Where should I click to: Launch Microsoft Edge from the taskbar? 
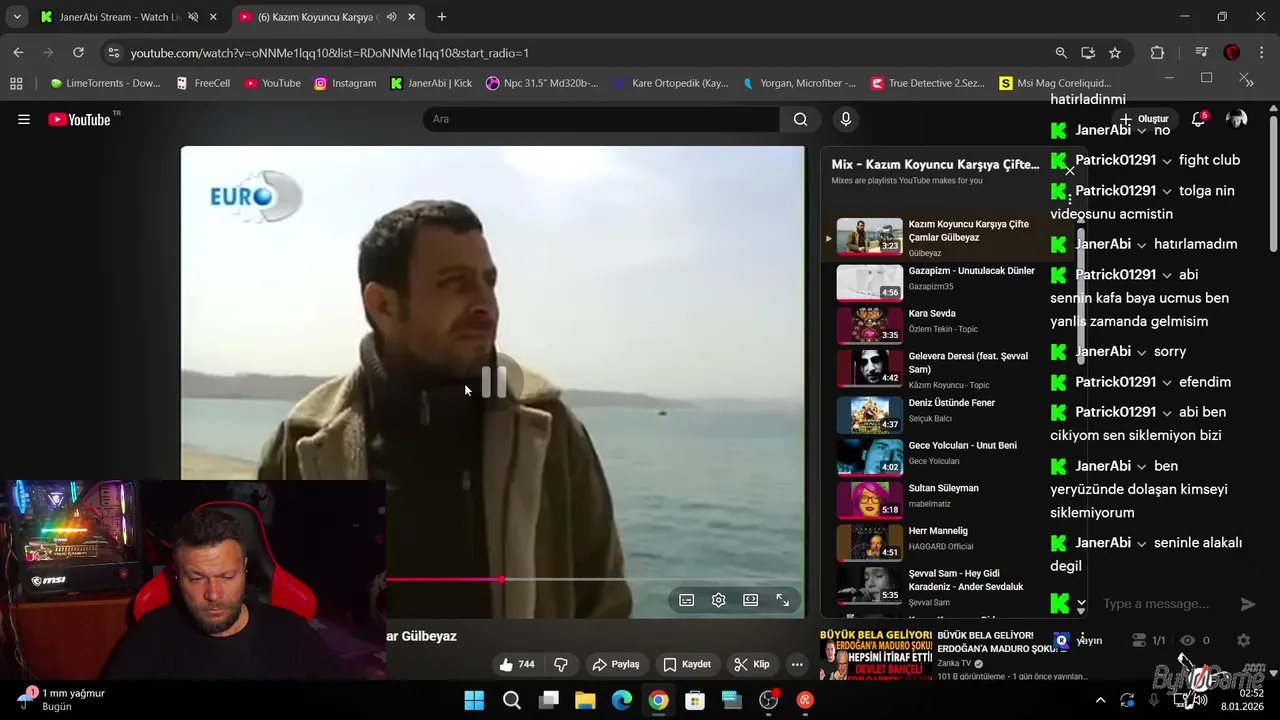tap(622, 700)
